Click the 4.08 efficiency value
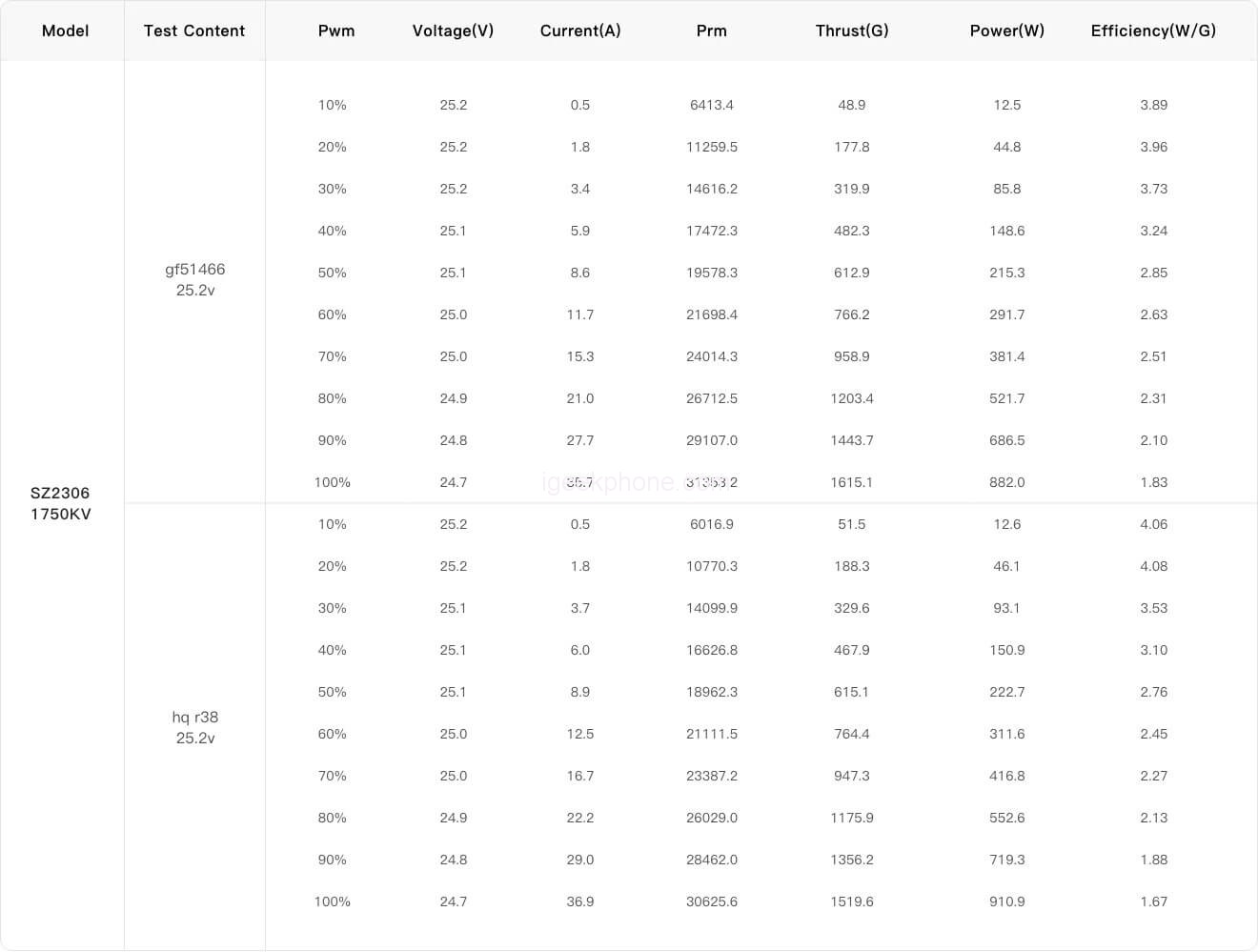The image size is (1258, 952). pyautogui.click(x=1153, y=566)
